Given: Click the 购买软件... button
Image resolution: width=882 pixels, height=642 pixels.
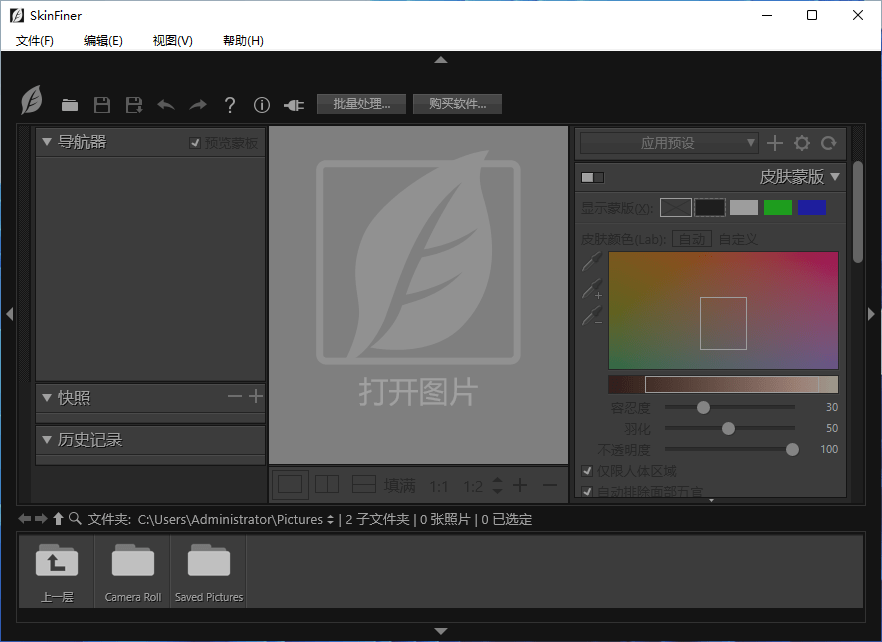Looking at the screenshot, I should click(457, 104).
